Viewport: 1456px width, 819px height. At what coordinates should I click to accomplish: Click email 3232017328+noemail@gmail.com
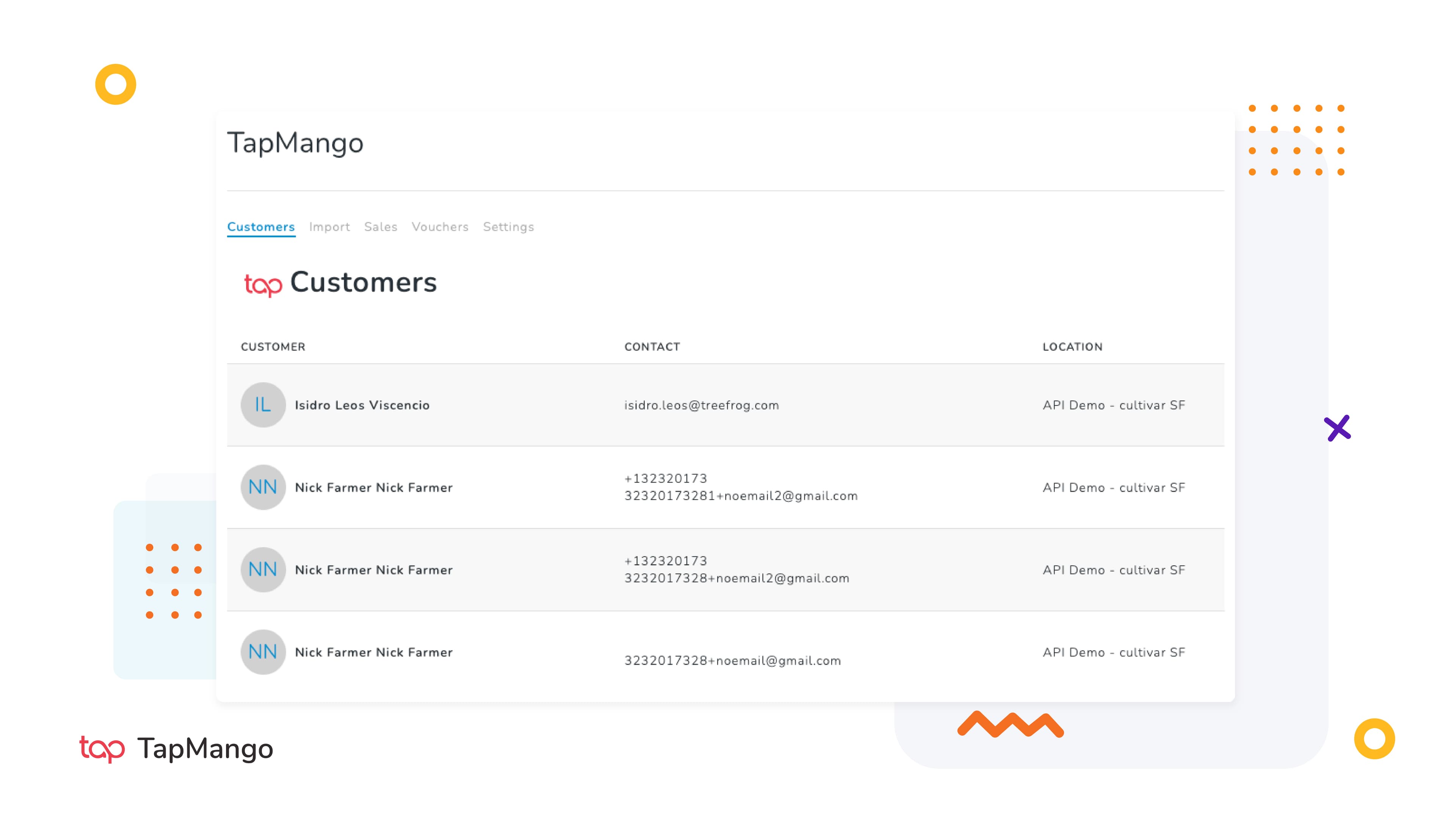point(733,661)
